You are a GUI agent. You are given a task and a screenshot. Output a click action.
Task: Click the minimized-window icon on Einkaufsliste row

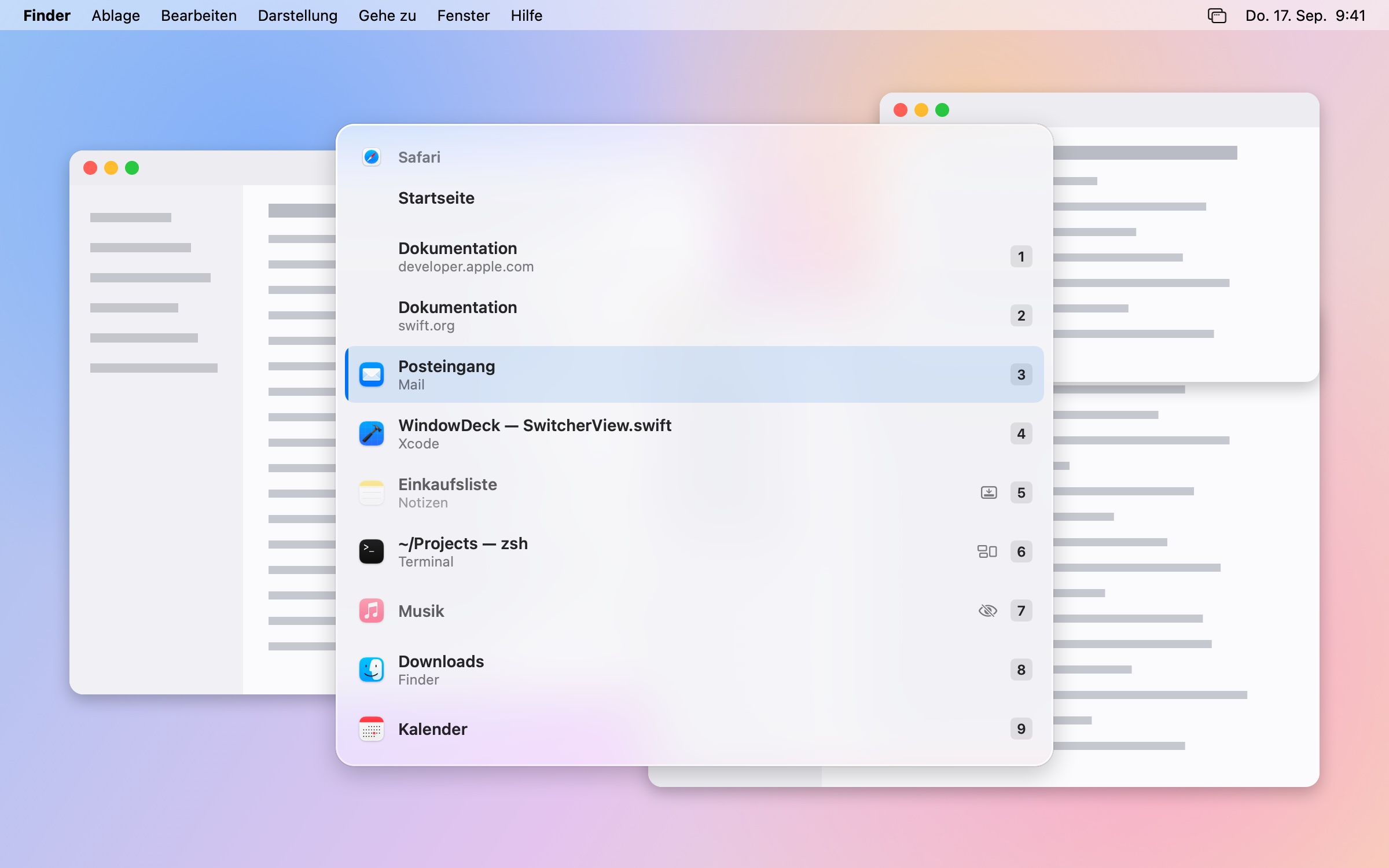click(x=989, y=493)
